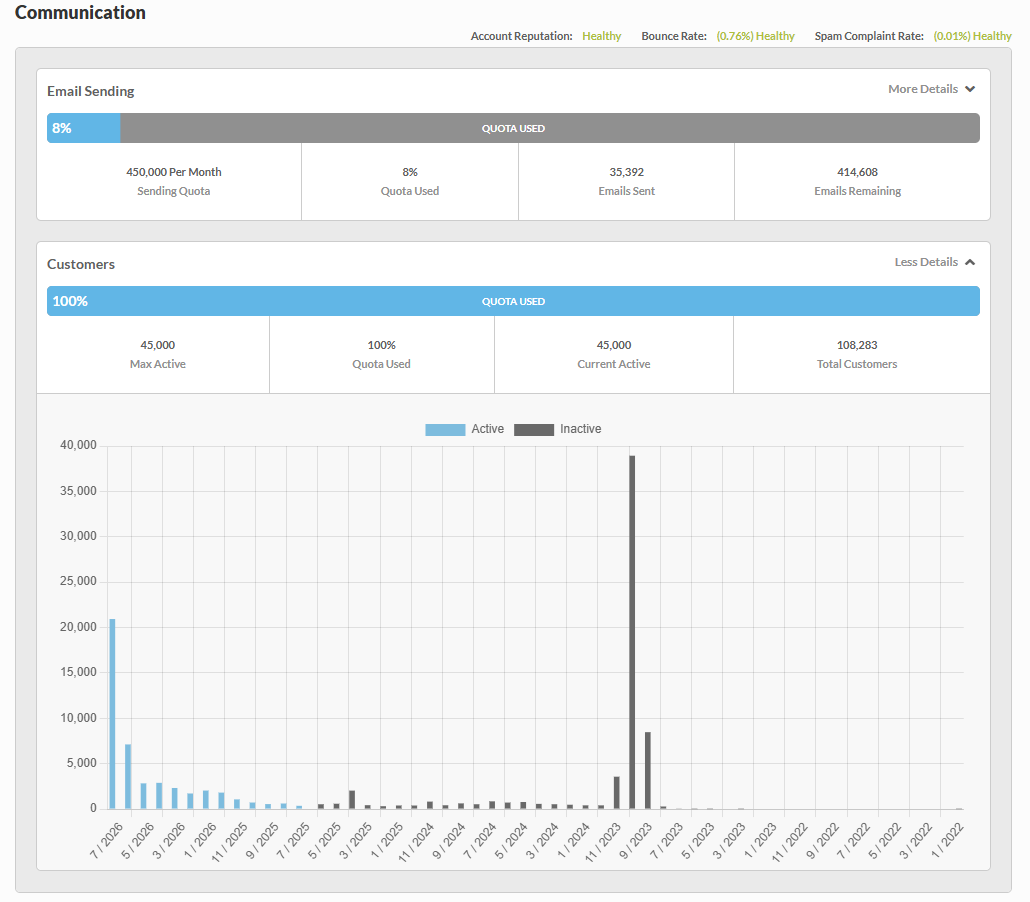Click the '1 / 2022' x-axis label
The image size is (1030, 902).
tap(947, 840)
